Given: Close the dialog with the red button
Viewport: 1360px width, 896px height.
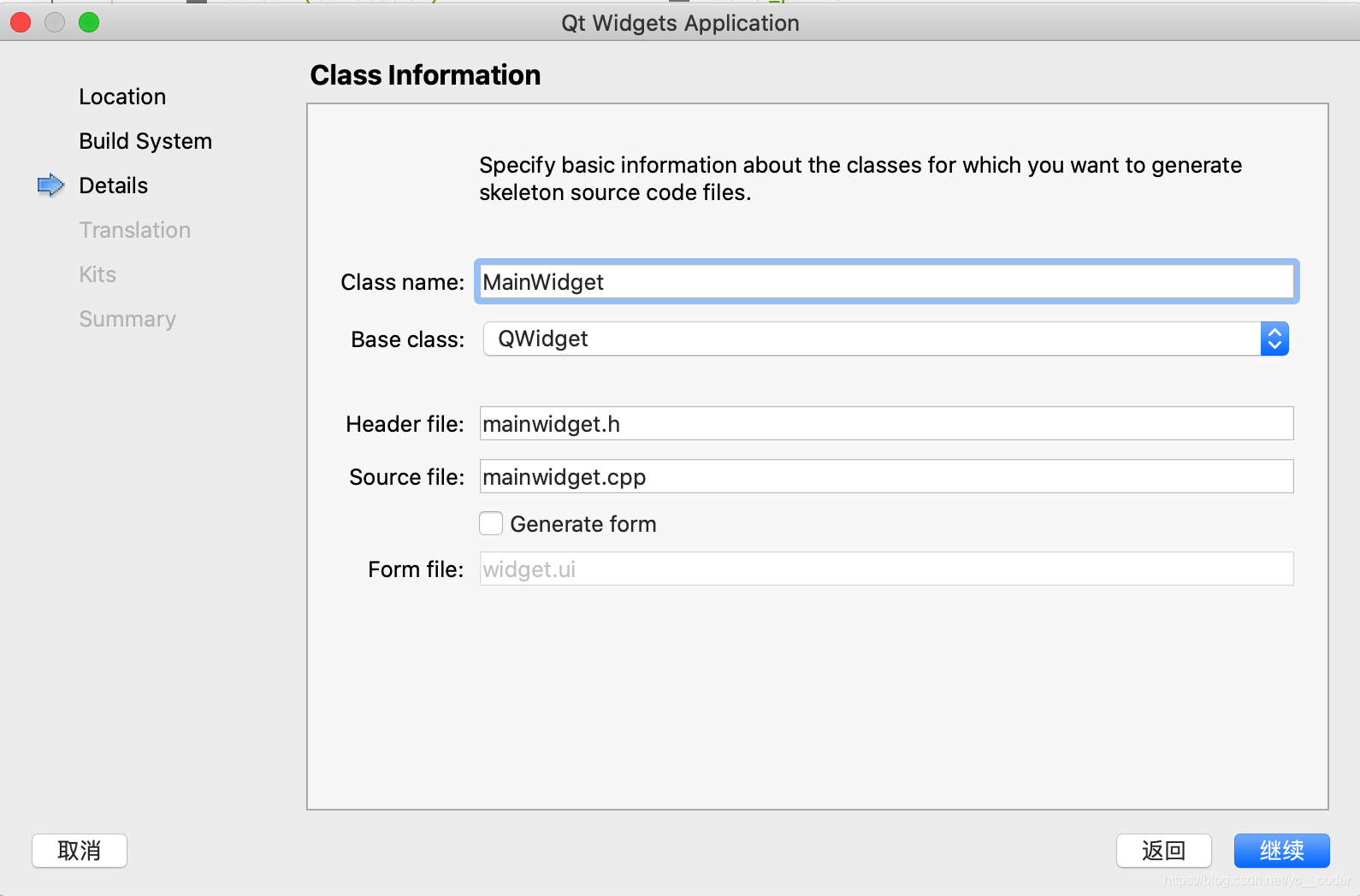Looking at the screenshot, I should 21,22.
